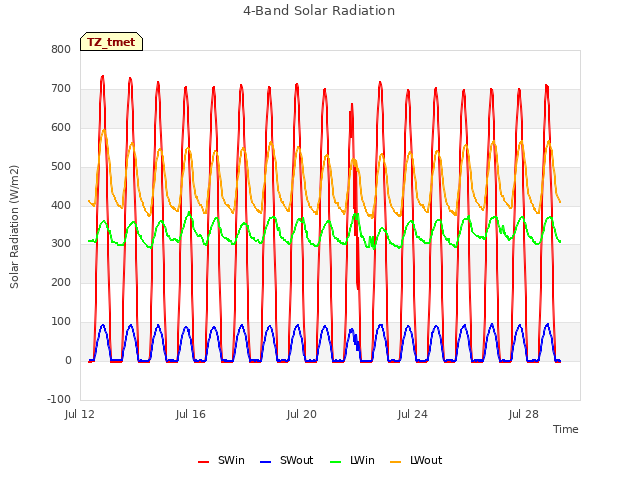Click the green LWin legend color marker
The image size is (640, 480).
[335, 462]
